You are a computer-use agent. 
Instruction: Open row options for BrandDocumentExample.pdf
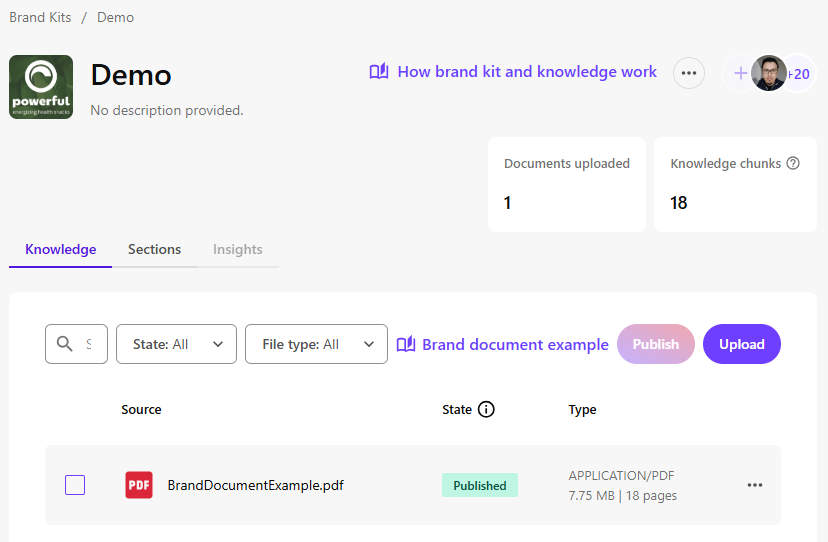pos(755,485)
